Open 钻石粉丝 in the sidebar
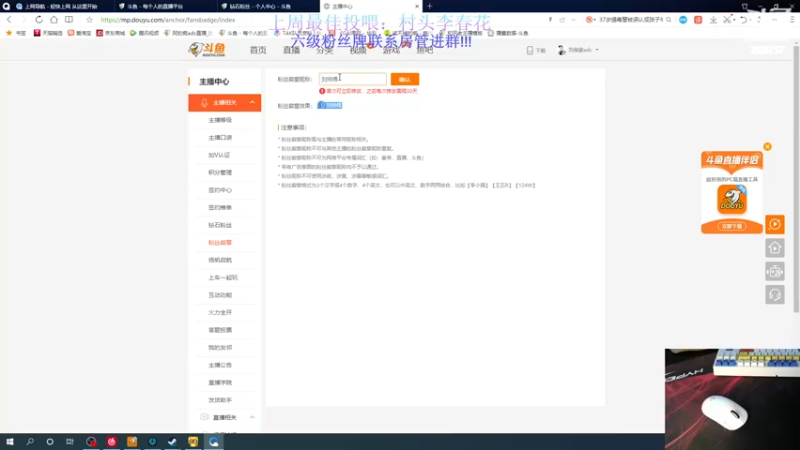800x450 pixels. point(220,225)
